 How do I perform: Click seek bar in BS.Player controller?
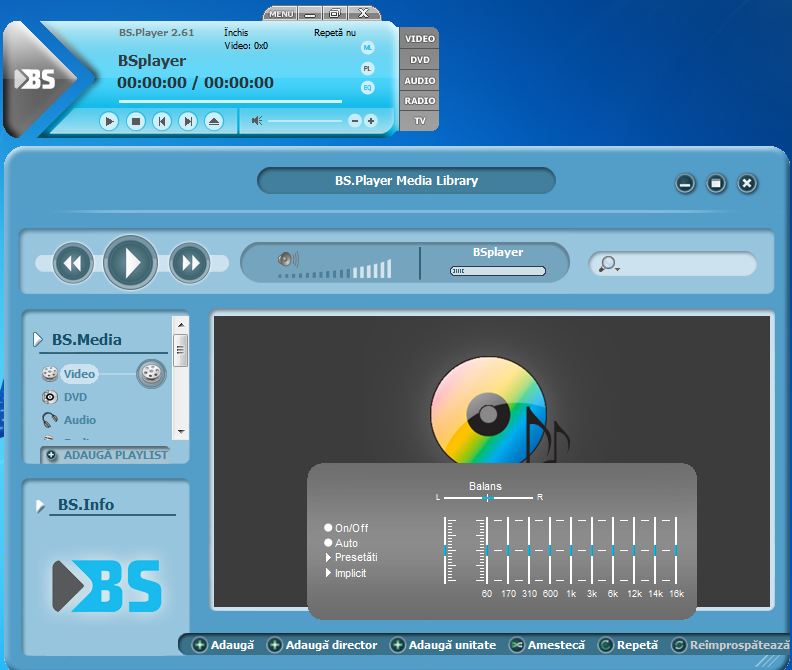click(x=230, y=102)
